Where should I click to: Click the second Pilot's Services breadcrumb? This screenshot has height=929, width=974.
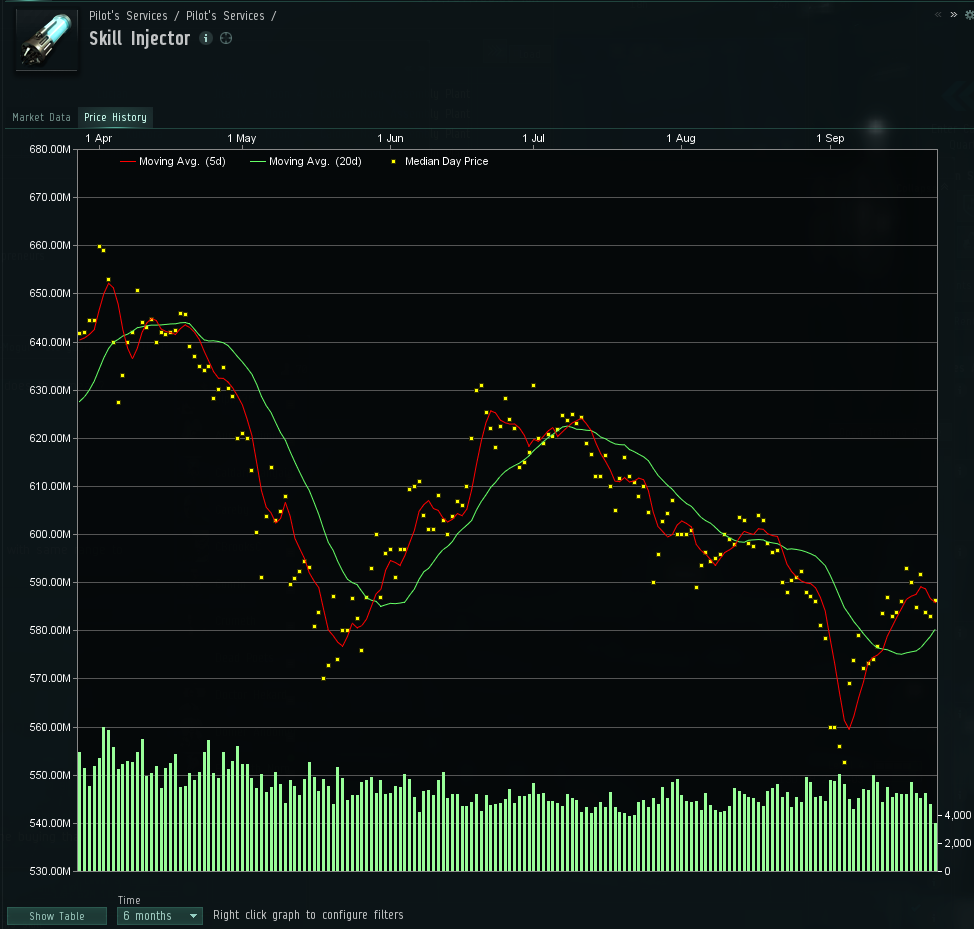tap(225, 16)
